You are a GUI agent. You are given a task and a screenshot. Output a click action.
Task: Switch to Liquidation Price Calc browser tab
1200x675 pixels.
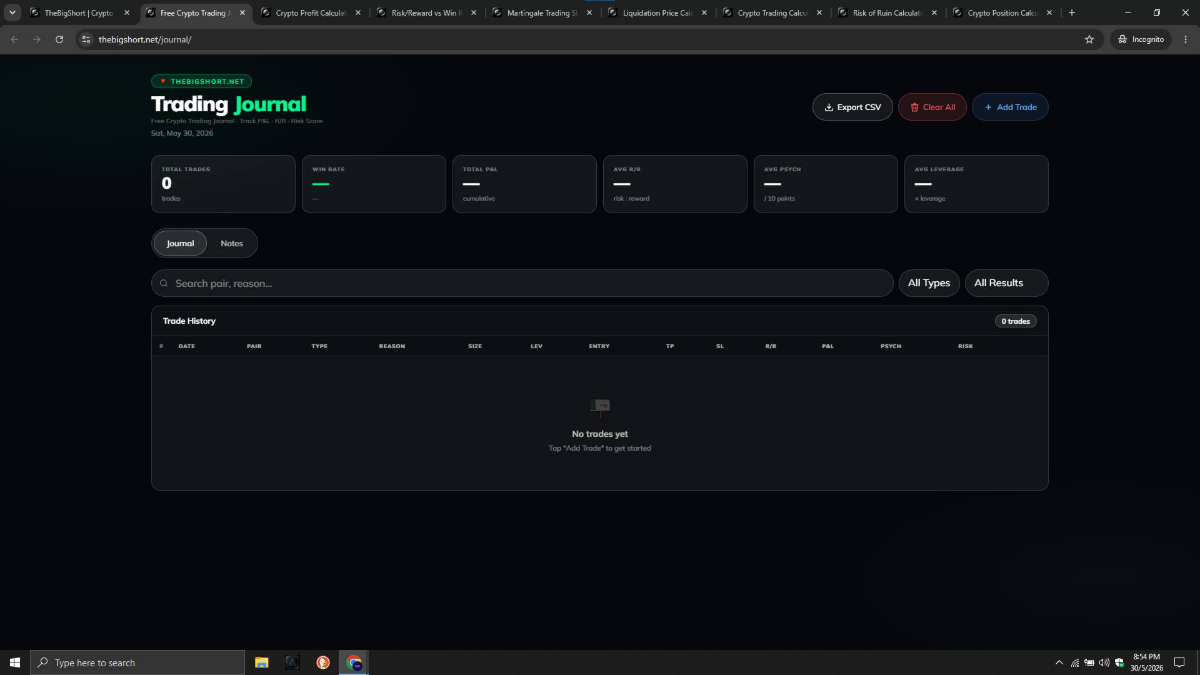[656, 13]
